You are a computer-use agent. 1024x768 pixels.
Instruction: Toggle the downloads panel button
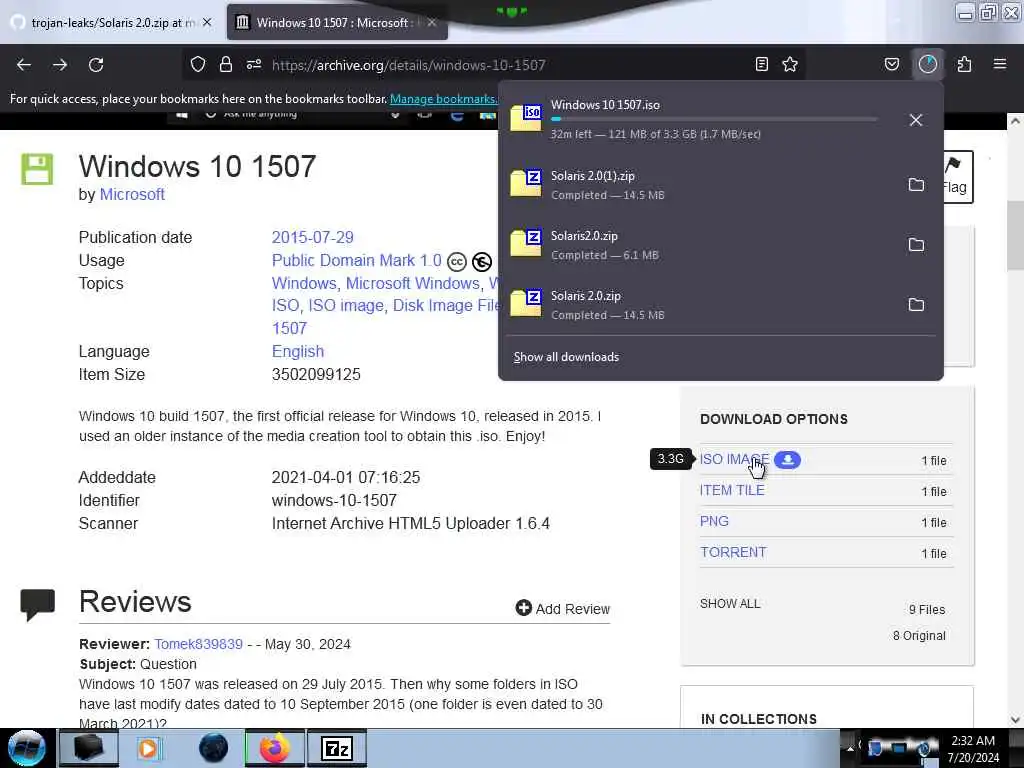click(928, 64)
